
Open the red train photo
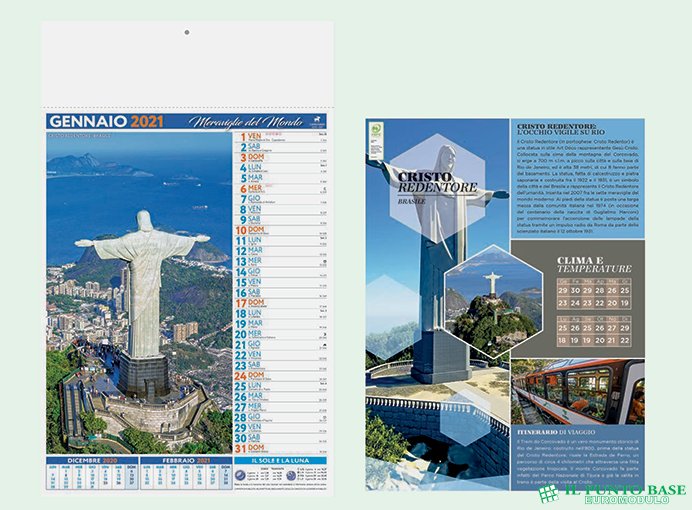click(577, 391)
